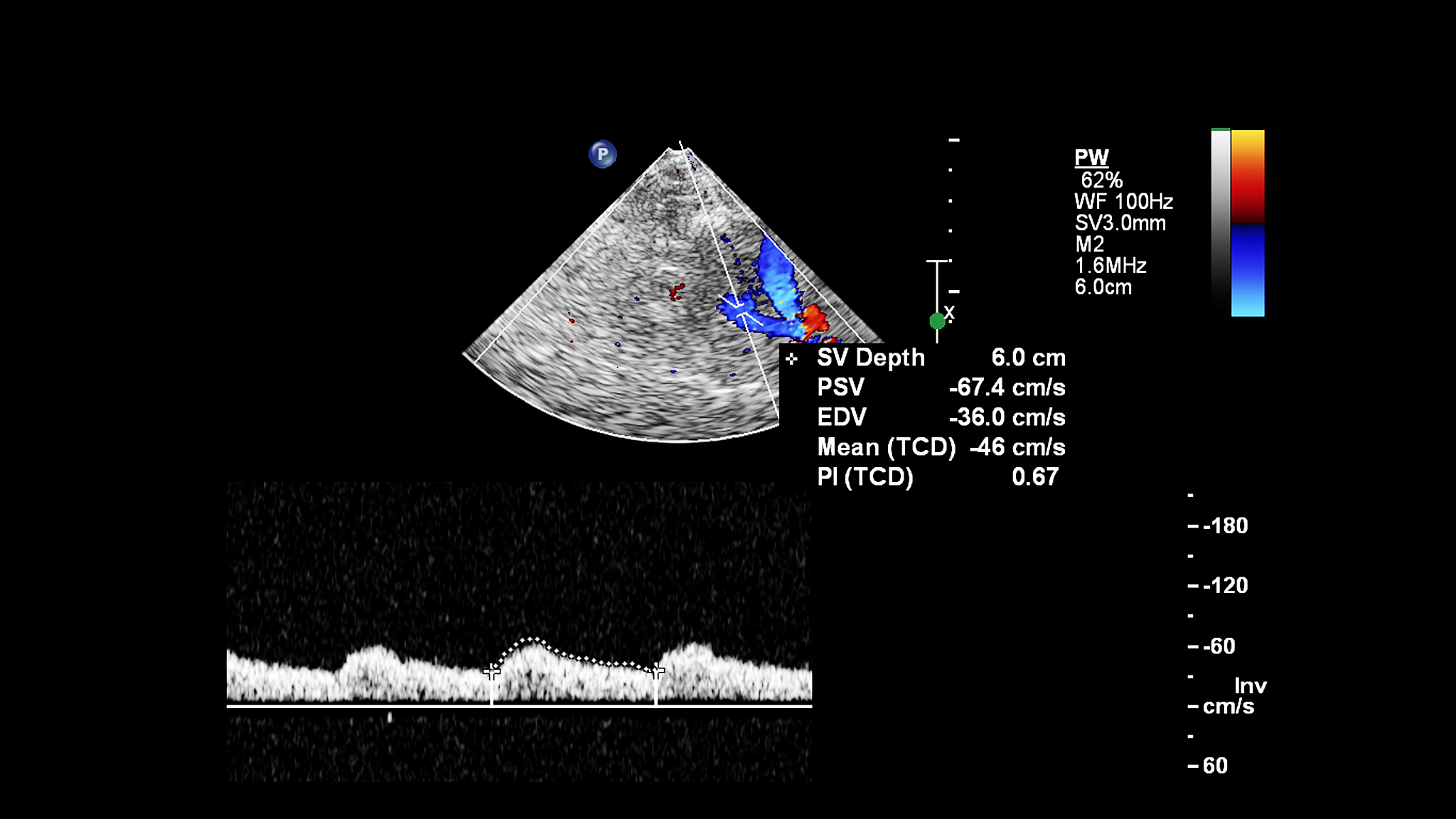Click the x marker beside the depth scale

click(x=950, y=311)
